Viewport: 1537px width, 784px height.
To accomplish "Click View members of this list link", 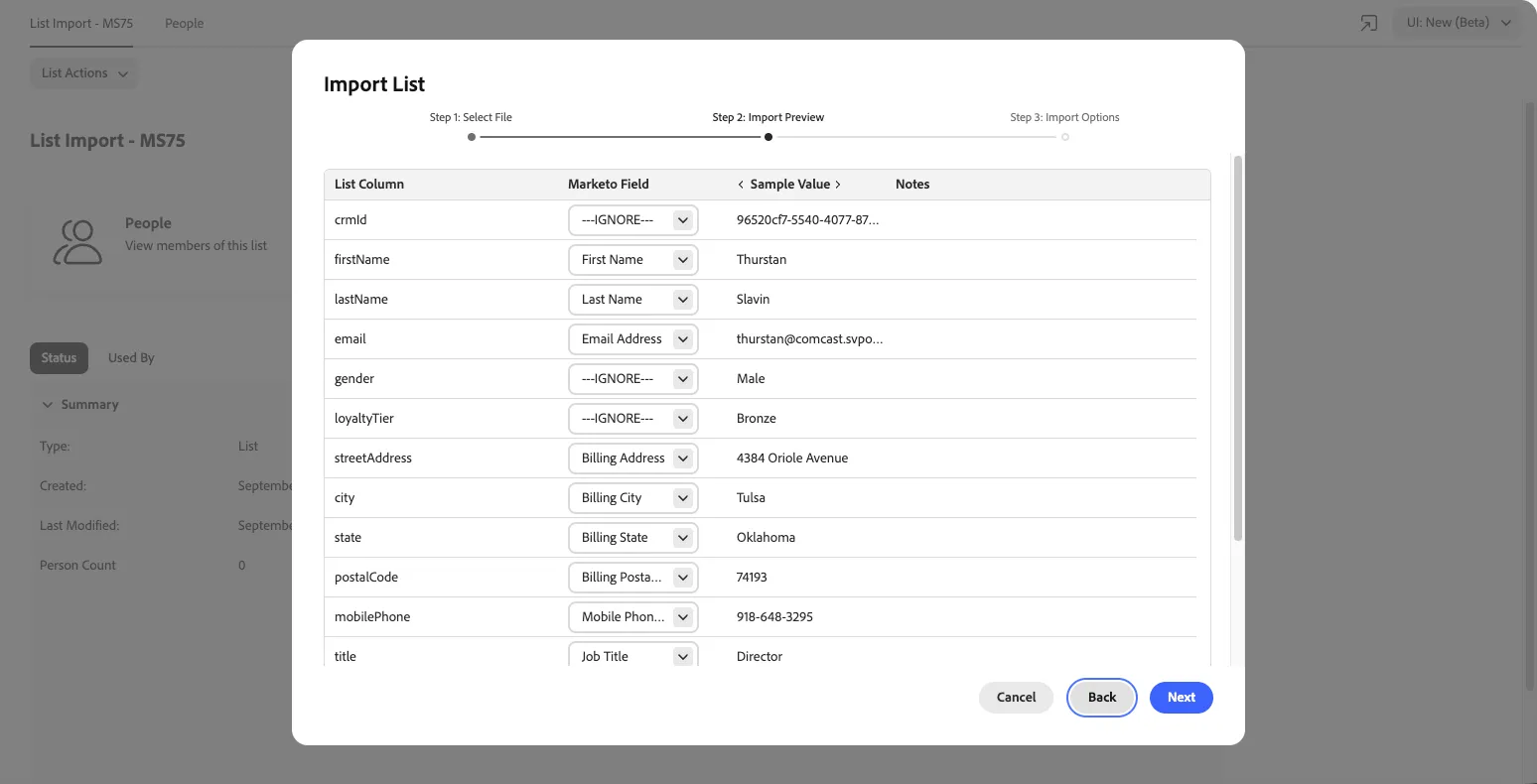I will click(x=196, y=246).
